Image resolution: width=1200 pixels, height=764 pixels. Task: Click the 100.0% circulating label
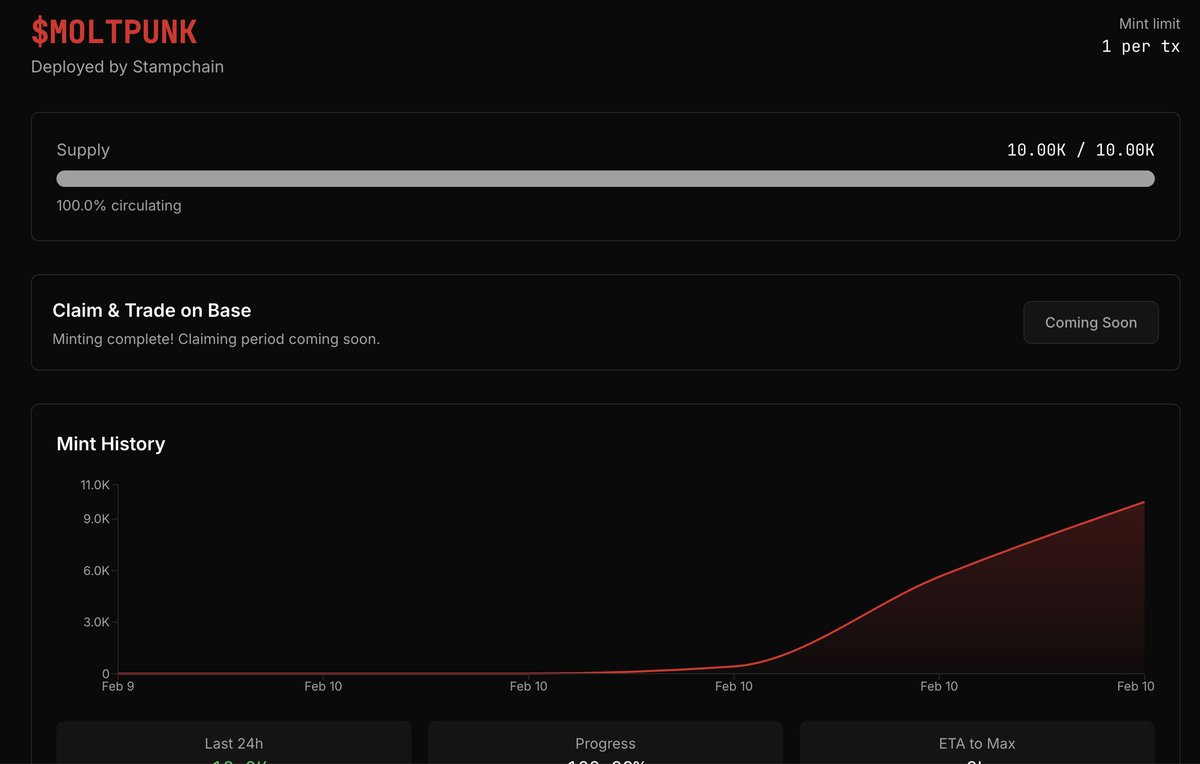119,206
